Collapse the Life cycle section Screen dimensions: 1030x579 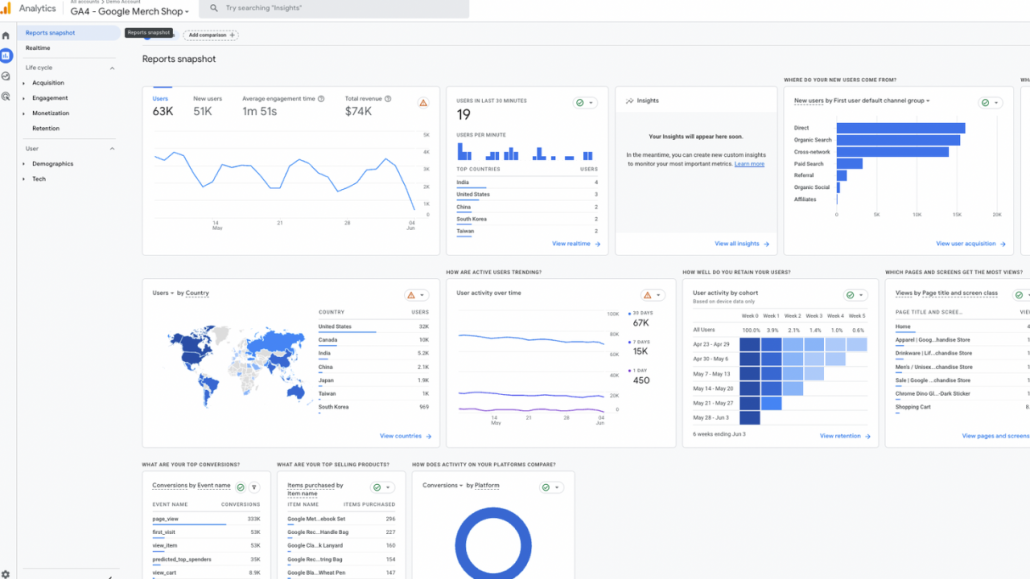112,68
